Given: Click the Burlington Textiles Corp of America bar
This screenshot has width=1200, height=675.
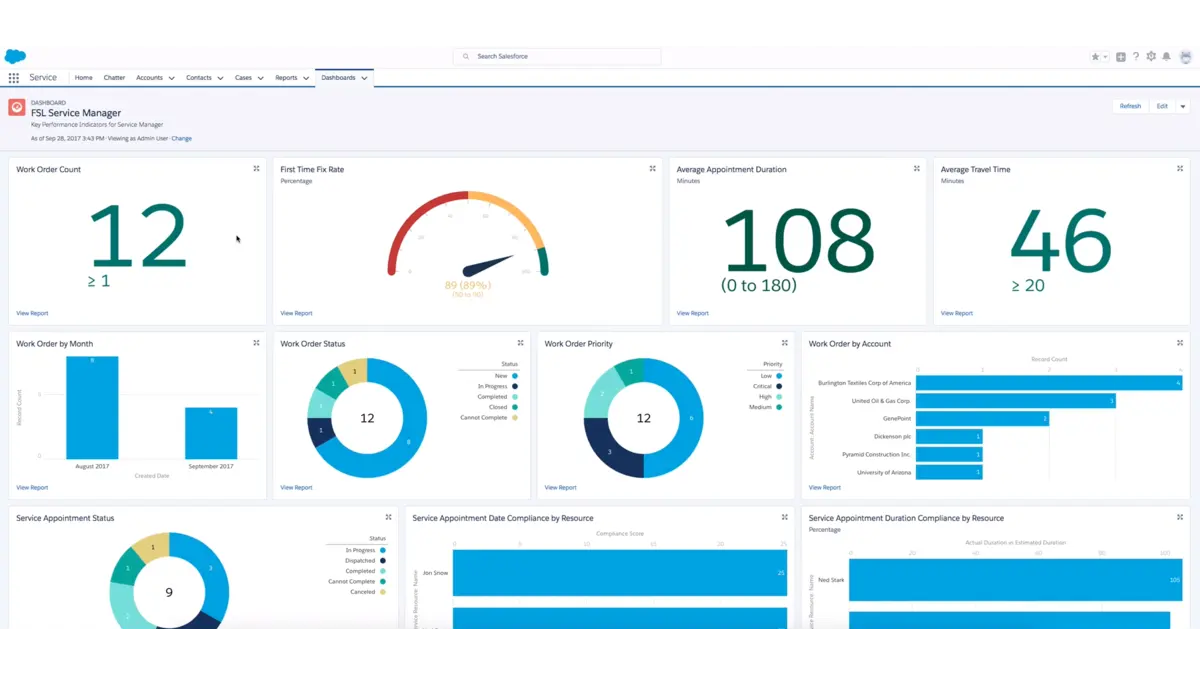Looking at the screenshot, I should [x=1049, y=383].
